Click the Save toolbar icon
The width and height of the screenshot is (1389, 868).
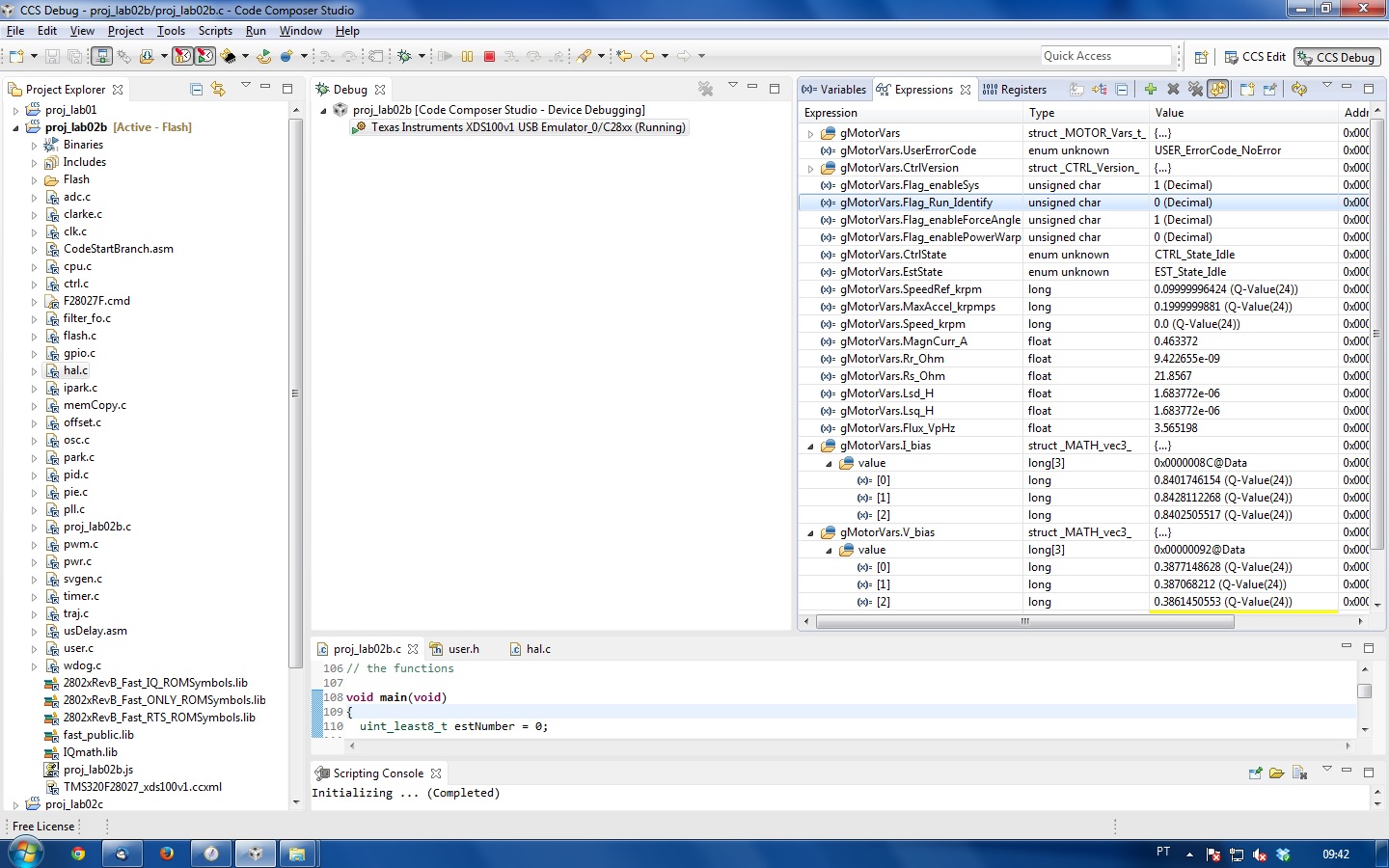51,56
